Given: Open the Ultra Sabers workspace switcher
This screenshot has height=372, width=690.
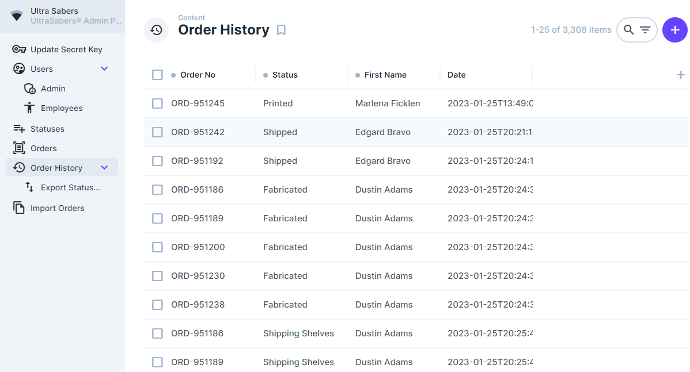Looking at the screenshot, I should pos(62,16).
